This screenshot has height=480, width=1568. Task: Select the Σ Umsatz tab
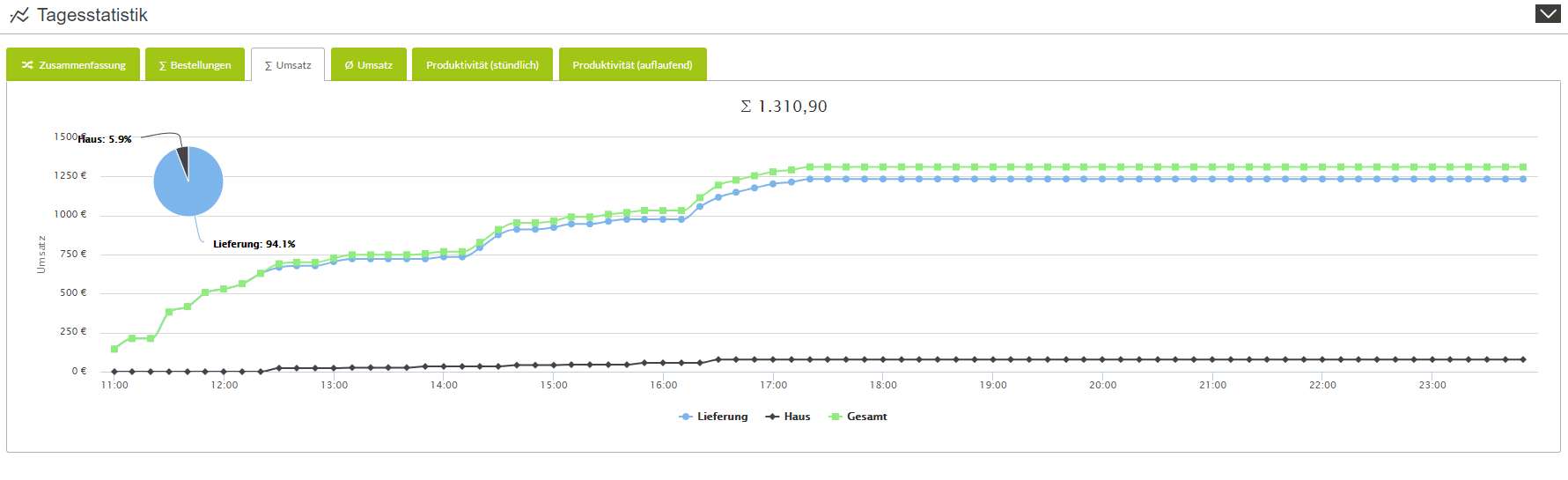coord(288,64)
